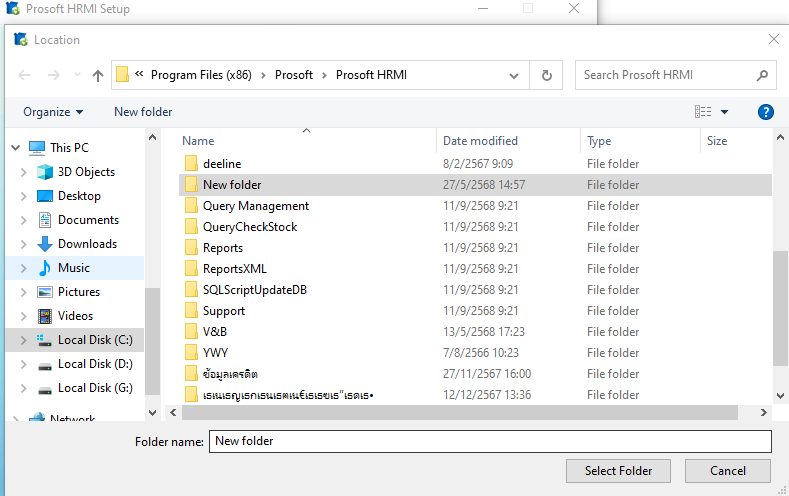Expand the Local Disk (C:) tree node
The height and width of the screenshot is (496, 789).
(23, 340)
